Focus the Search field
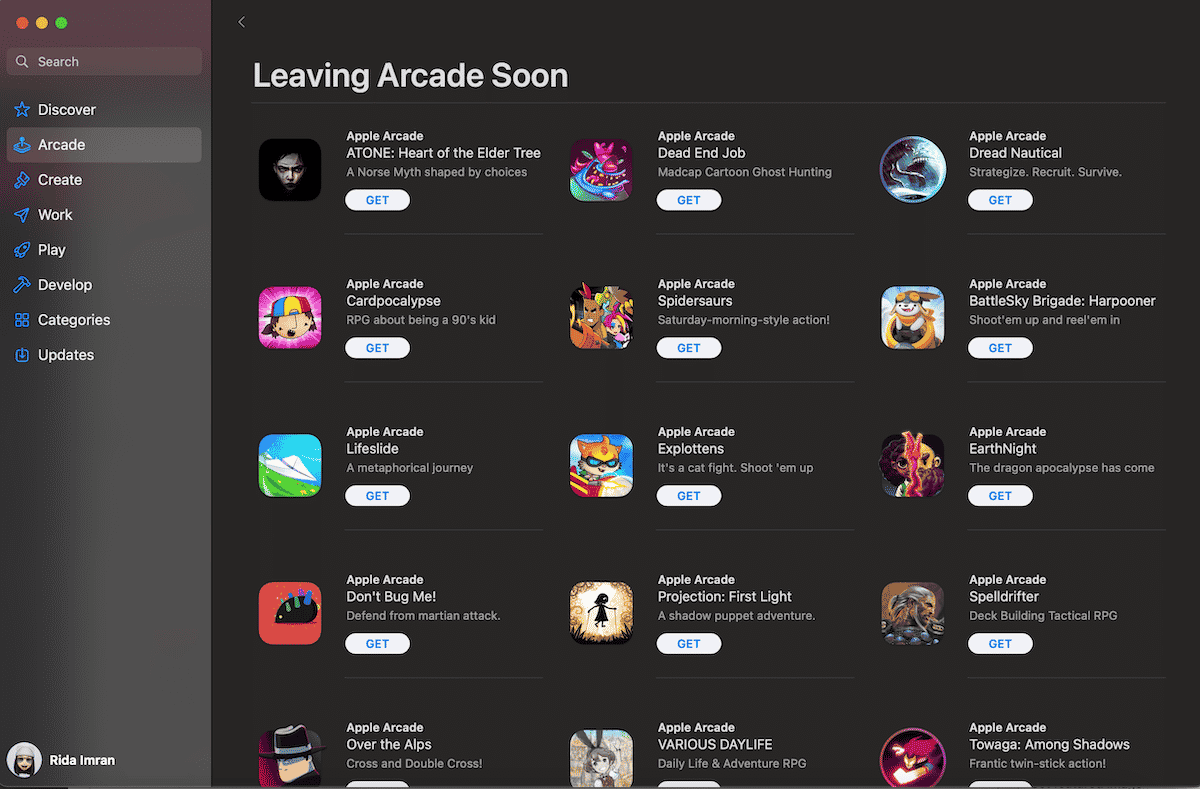This screenshot has height=789, width=1200. 104,62
